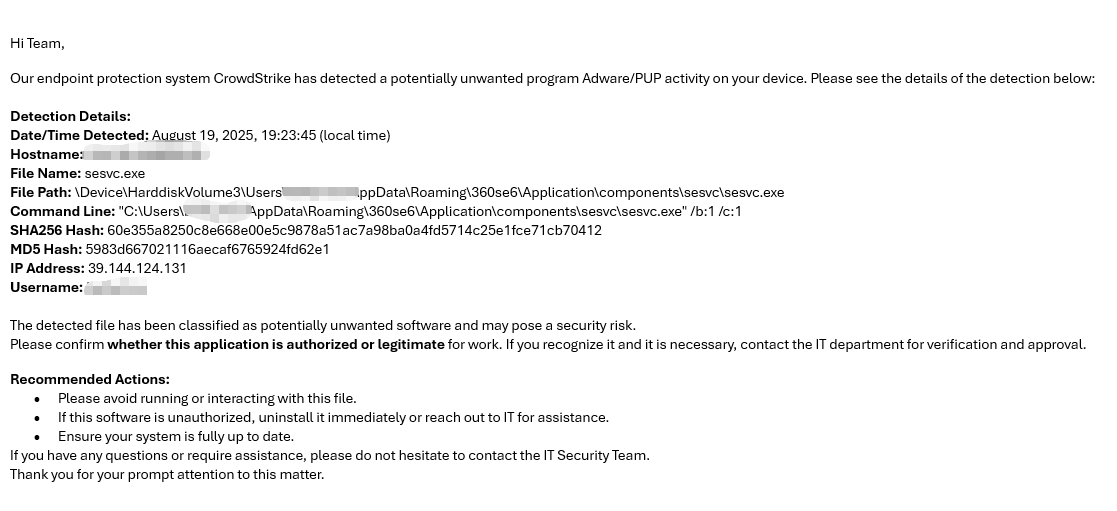The height and width of the screenshot is (511, 1117).
Task: Click the 'Recommended Actions:' heading
Action: pos(90,379)
